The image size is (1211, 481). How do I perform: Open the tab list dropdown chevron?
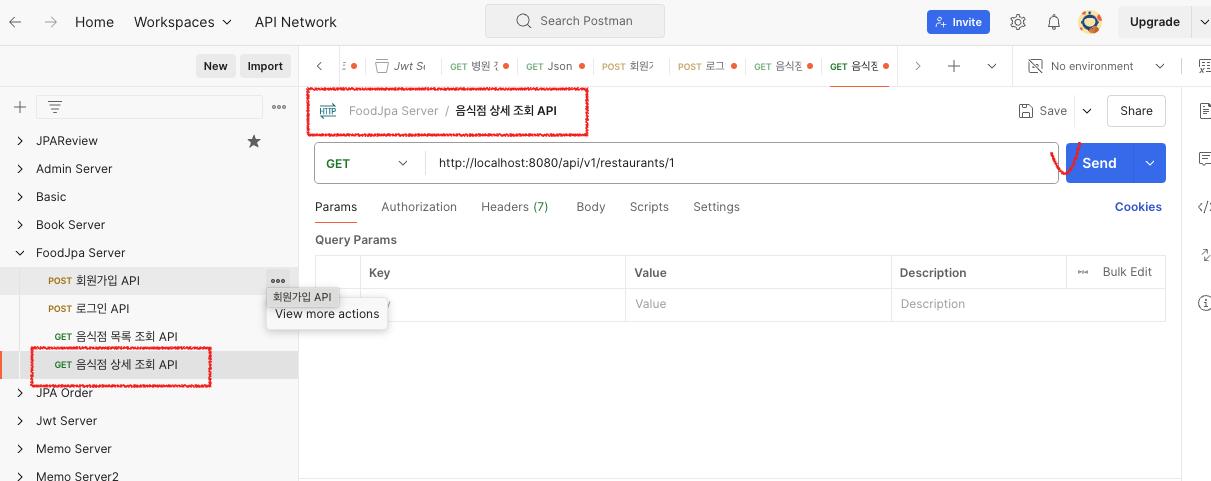point(992,66)
